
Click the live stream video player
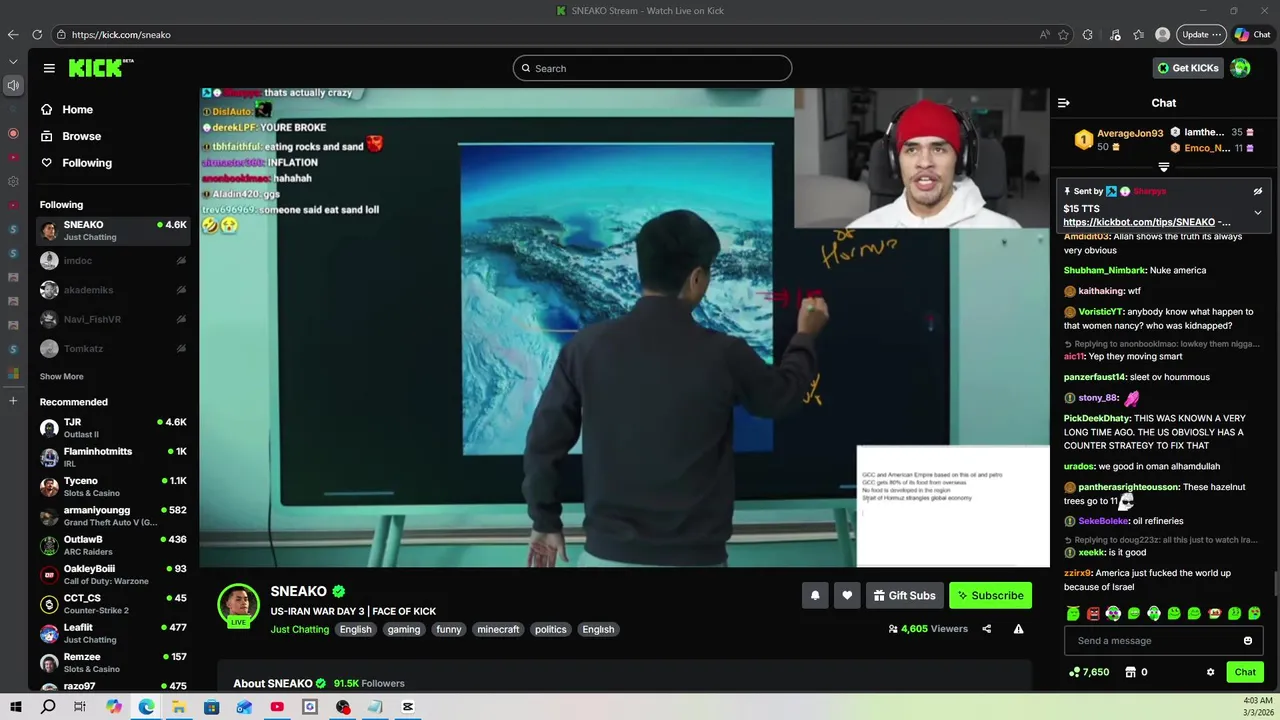click(x=624, y=327)
